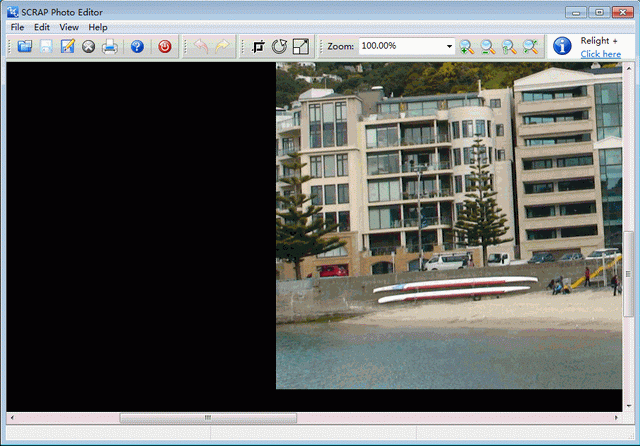Click the edit pencil notepad icon

(67, 47)
